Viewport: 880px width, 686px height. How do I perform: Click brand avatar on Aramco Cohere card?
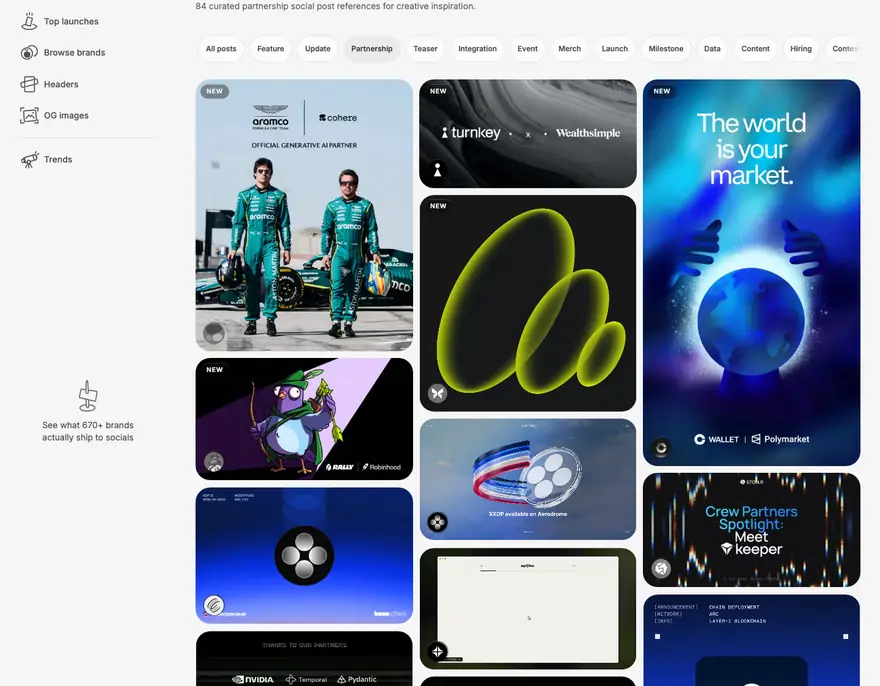214,333
